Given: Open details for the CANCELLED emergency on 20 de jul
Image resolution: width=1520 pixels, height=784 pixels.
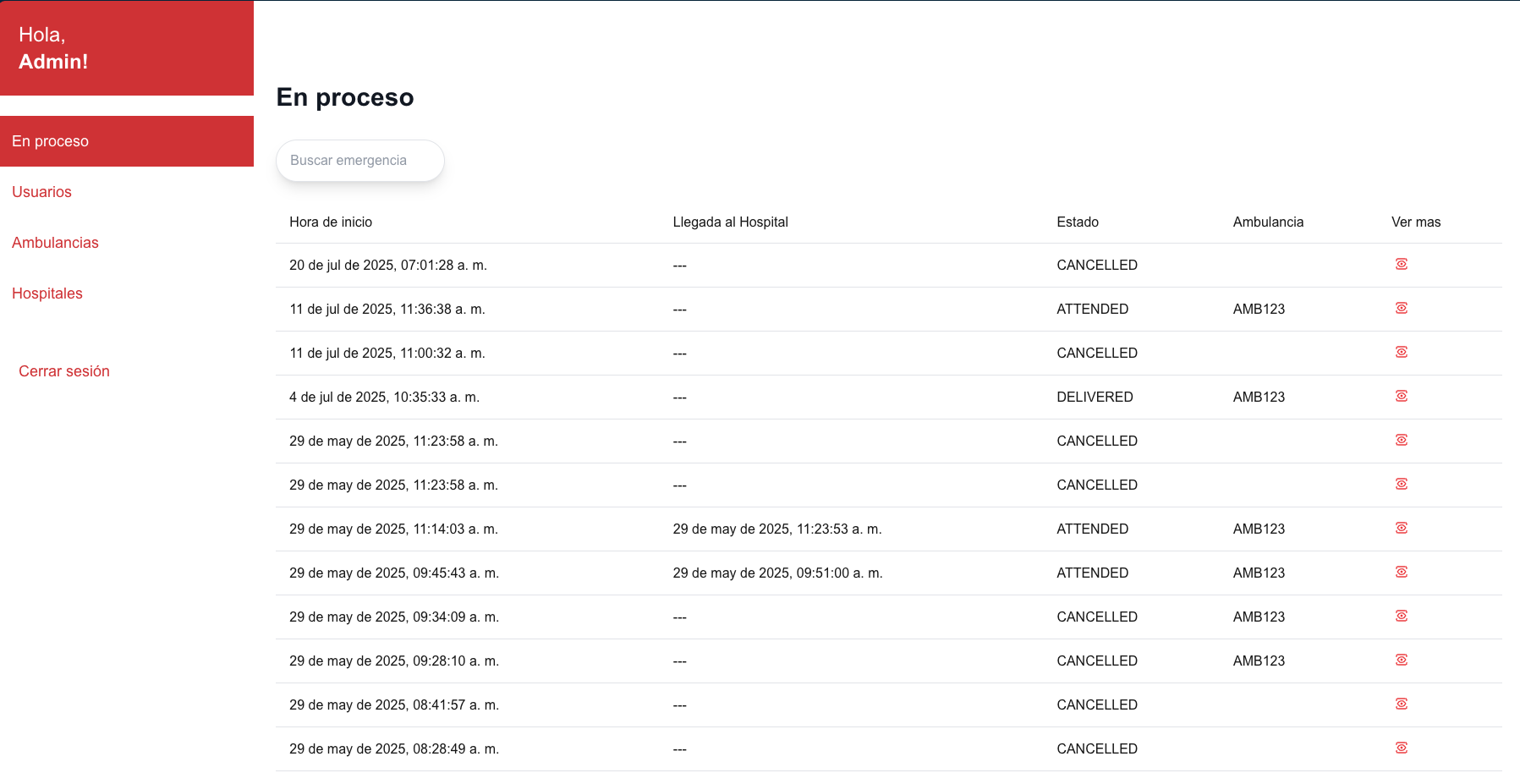Looking at the screenshot, I should pyautogui.click(x=1402, y=264).
